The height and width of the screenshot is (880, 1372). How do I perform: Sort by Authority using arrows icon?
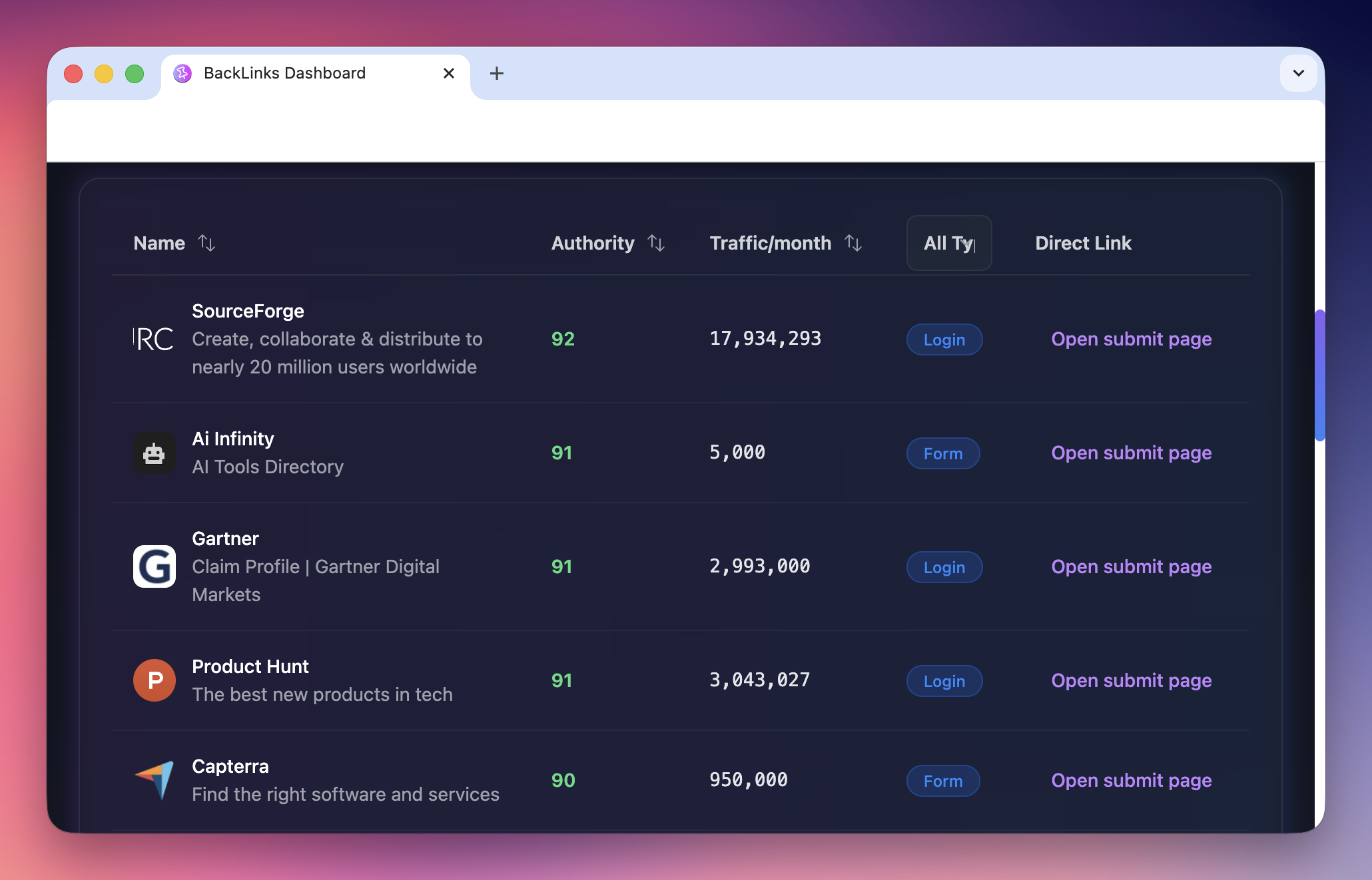[656, 243]
